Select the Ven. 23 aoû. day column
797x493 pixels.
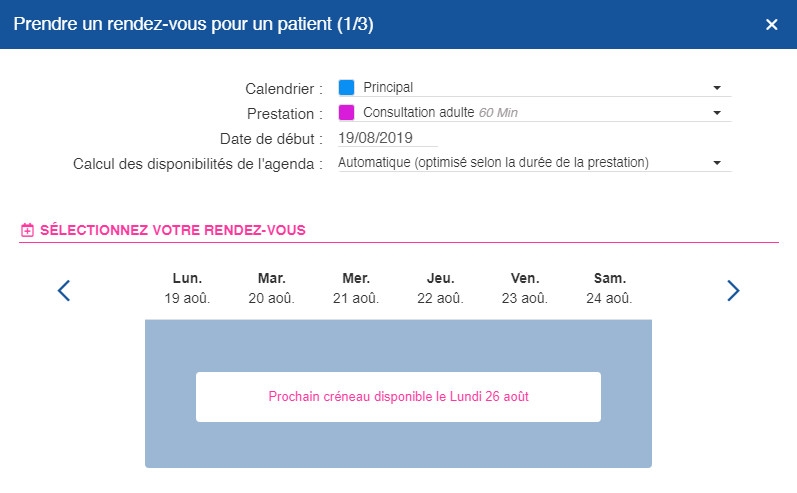coord(525,288)
